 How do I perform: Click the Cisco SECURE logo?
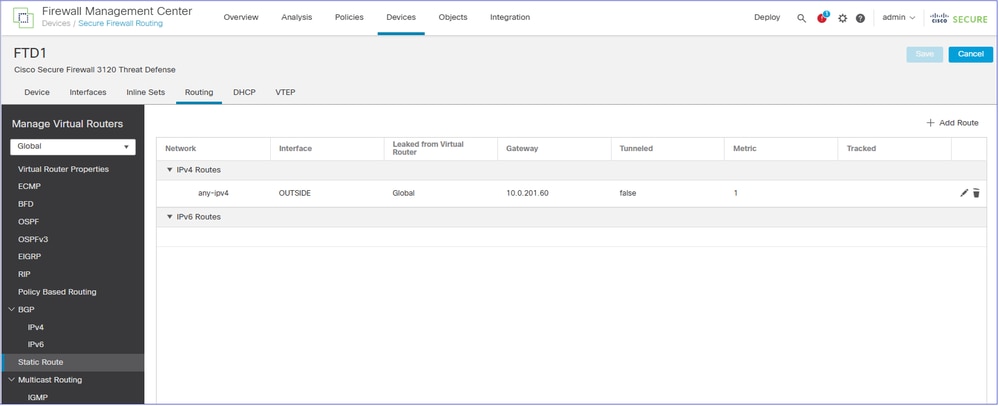point(959,18)
